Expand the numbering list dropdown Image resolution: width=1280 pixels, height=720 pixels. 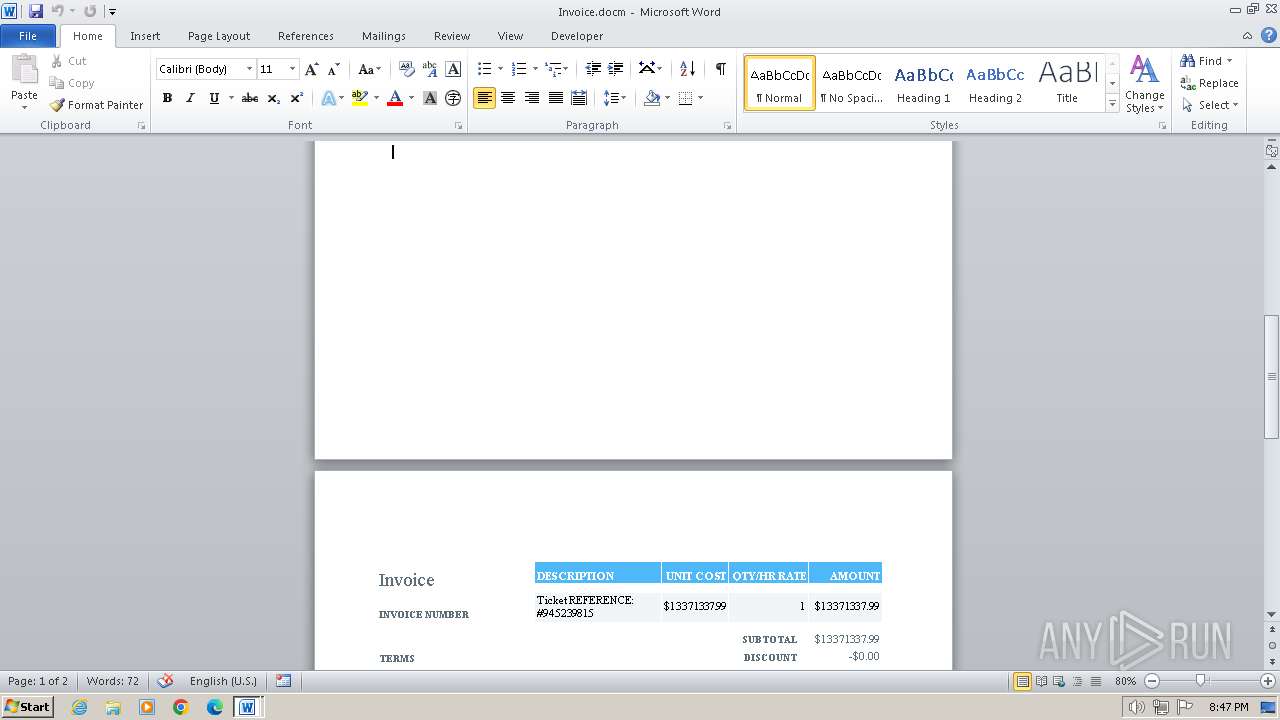(x=535, y=69)
